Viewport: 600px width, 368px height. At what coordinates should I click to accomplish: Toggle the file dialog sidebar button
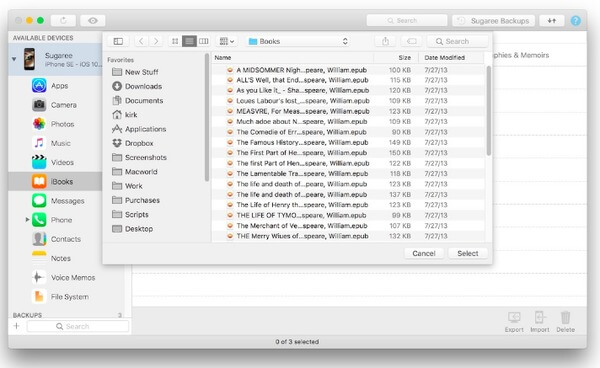coord(118,41)
